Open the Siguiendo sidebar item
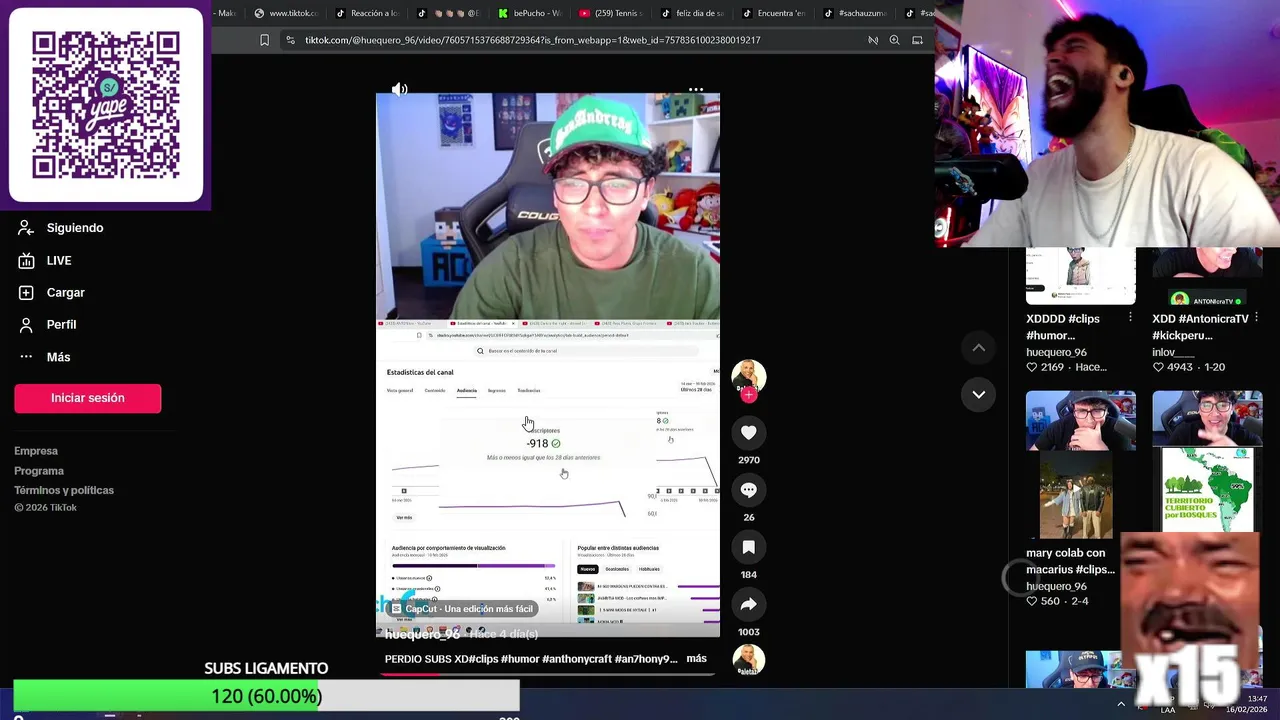 pyautogui.click(x=62, y=228)
